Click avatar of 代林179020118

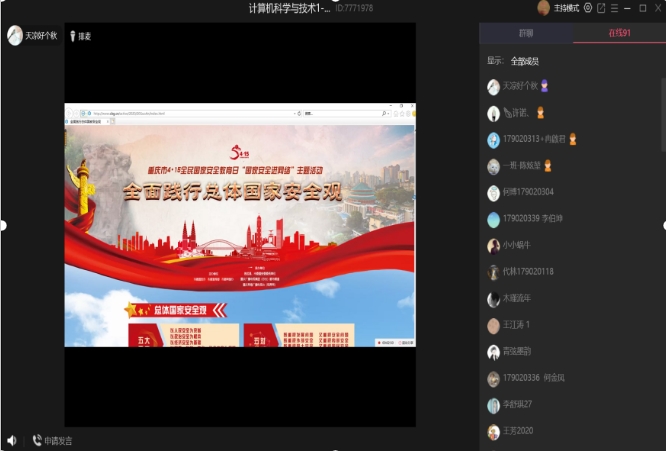[x=493, y=272]
